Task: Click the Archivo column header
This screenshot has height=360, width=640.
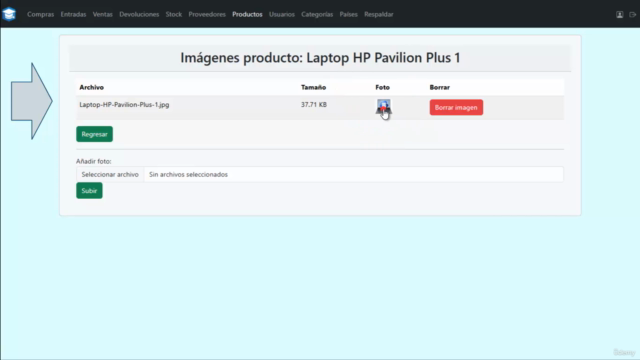Action: (x=91, y=87)
